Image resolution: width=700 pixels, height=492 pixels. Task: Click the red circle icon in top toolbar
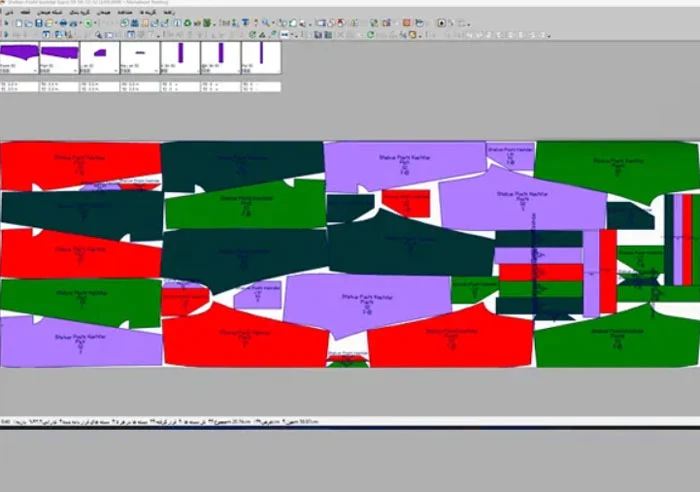pyautogui.click(x=342, y=23)
